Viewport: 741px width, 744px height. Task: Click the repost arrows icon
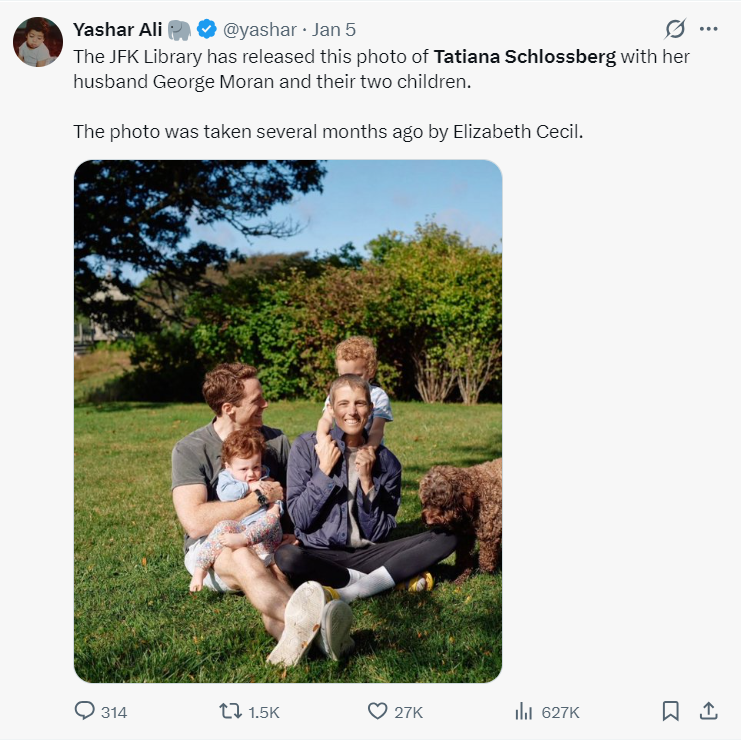pyautogui.click(x=230, y=711)
